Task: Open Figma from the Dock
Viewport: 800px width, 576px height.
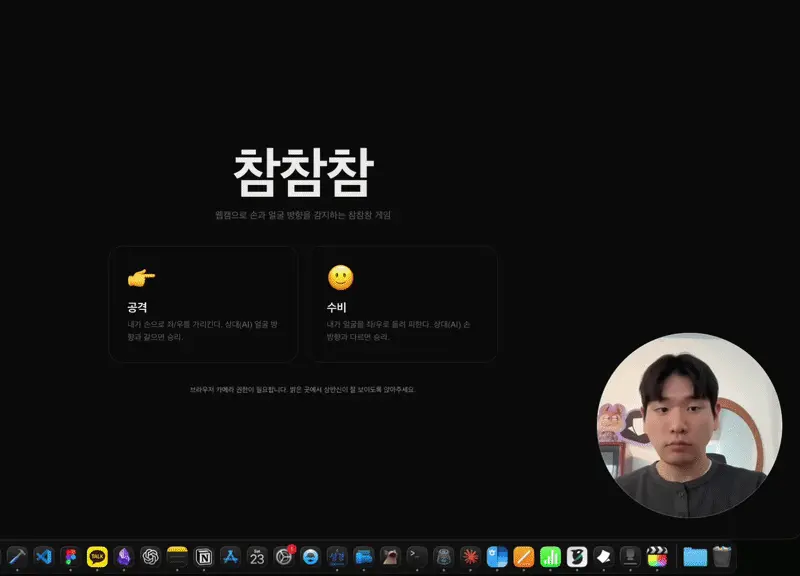Action: (x=70, y=557)
